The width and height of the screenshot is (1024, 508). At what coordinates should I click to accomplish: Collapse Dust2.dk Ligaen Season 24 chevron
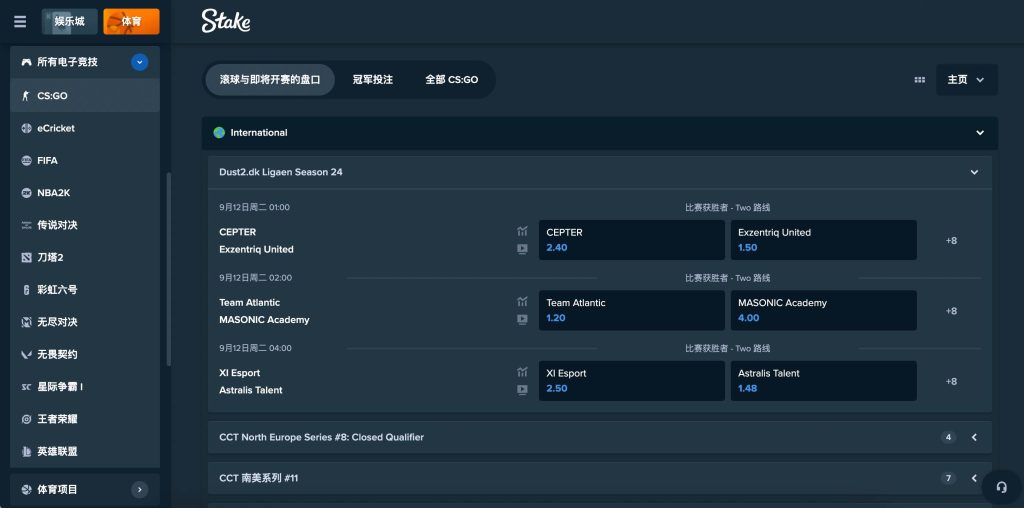tap(974, 172)
